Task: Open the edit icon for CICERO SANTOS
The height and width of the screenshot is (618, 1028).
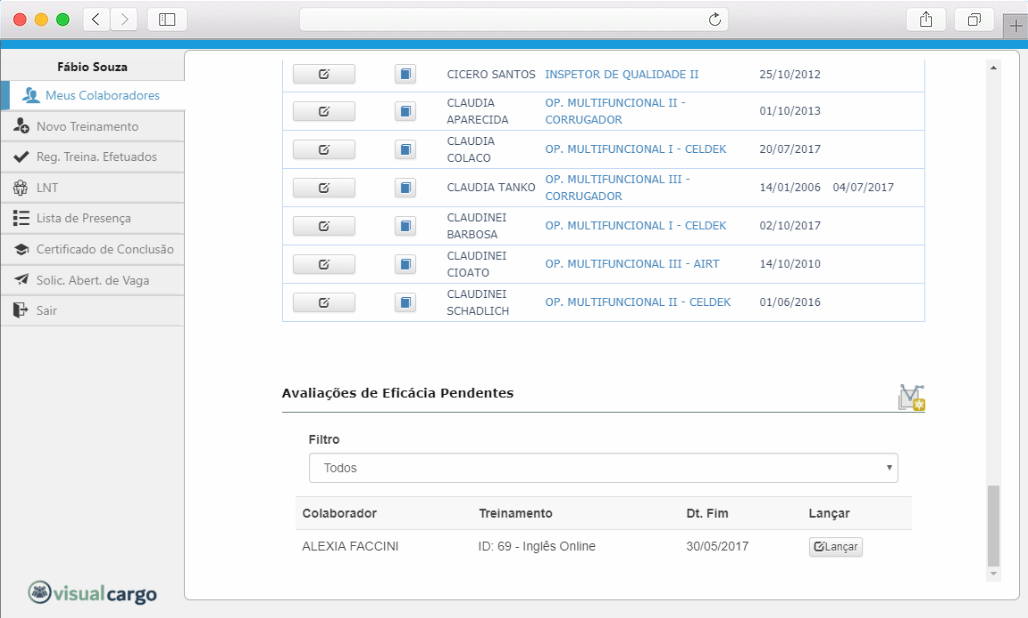Action: click(323, 73)
